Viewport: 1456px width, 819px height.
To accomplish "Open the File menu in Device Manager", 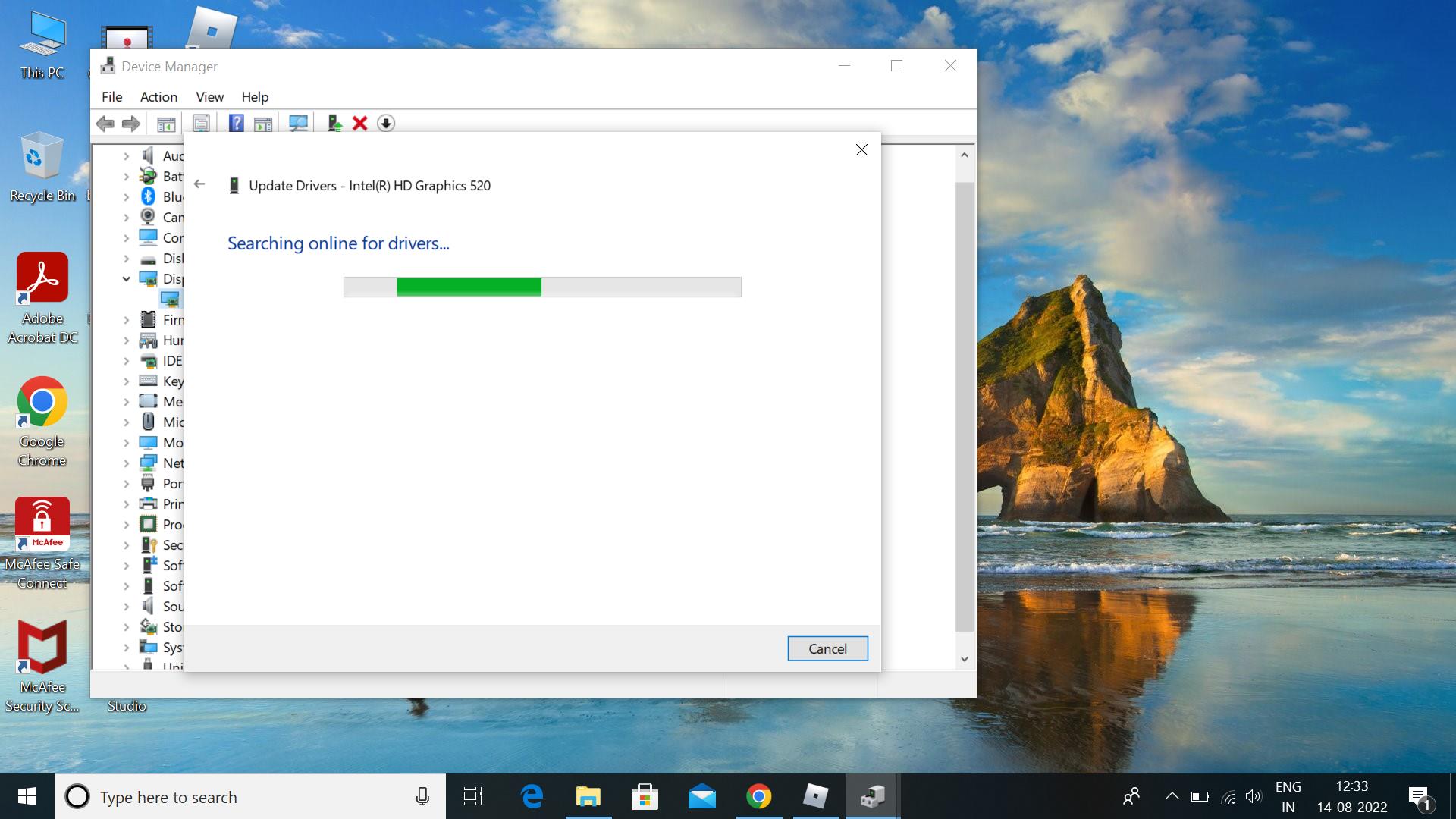I will click(111, 97).
